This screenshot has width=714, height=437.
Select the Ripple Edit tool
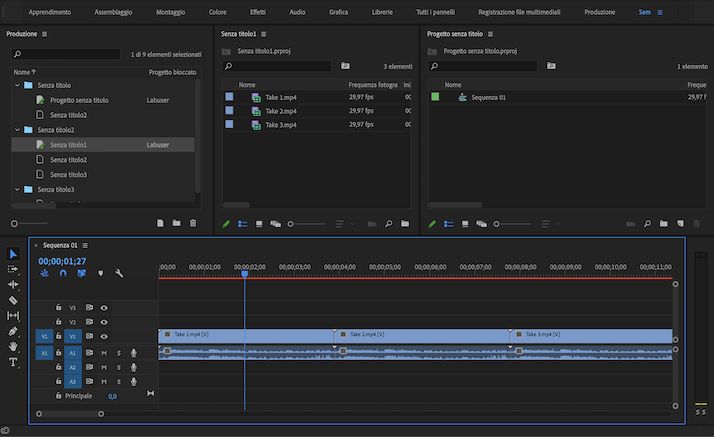coord(13,284)
